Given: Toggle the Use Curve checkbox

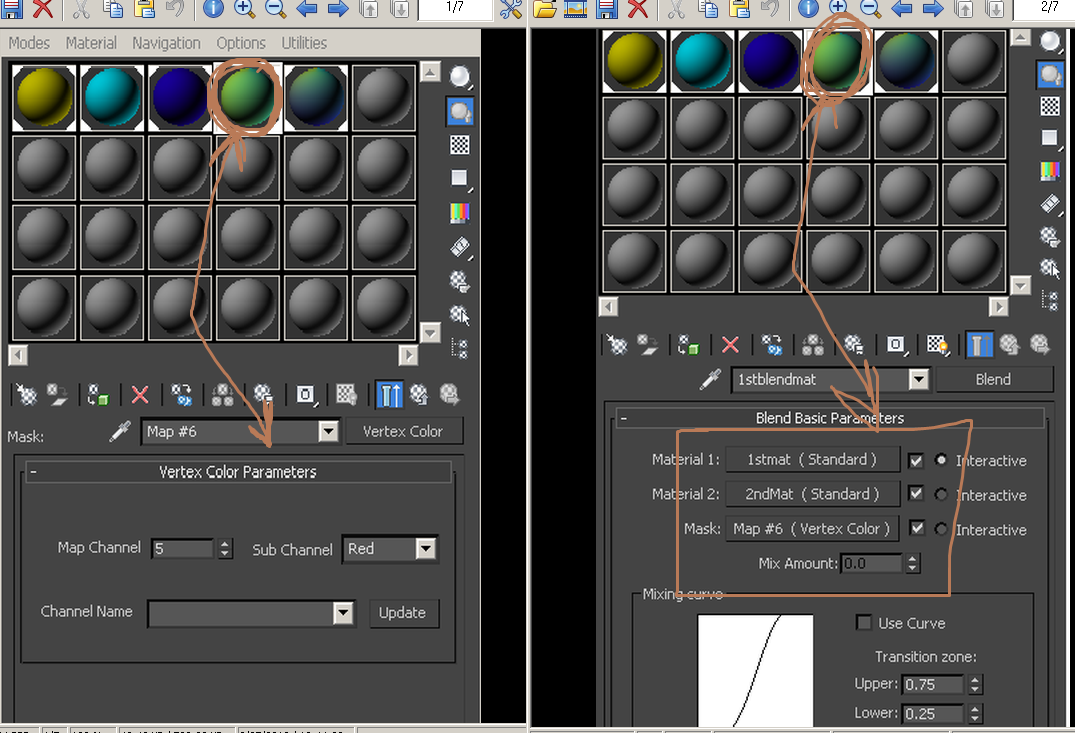Looking at the screenshot, I should tap(864, 623).
